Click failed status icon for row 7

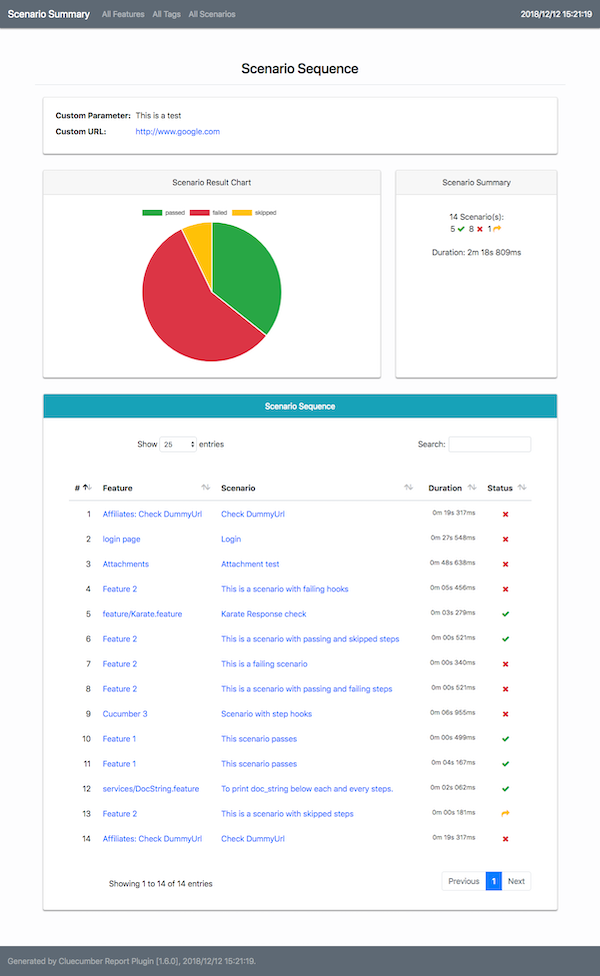coord(505,664)
